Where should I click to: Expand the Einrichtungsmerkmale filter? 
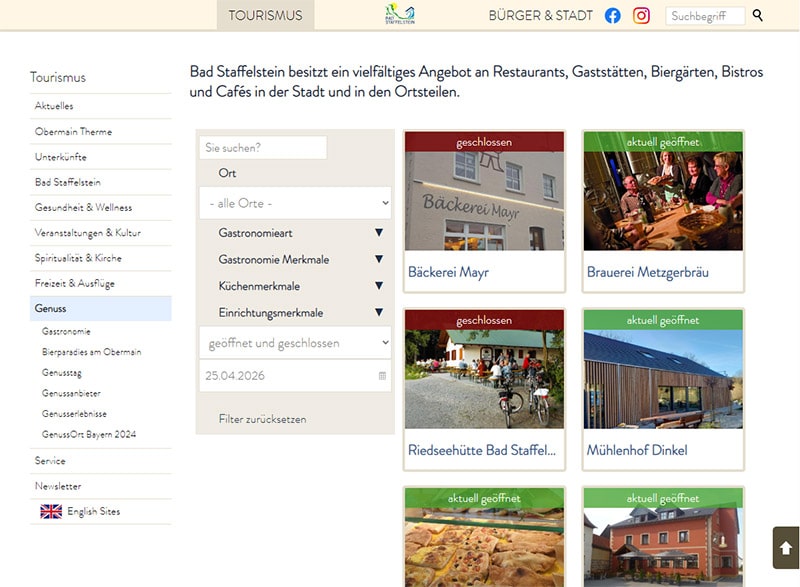point(379,313)
